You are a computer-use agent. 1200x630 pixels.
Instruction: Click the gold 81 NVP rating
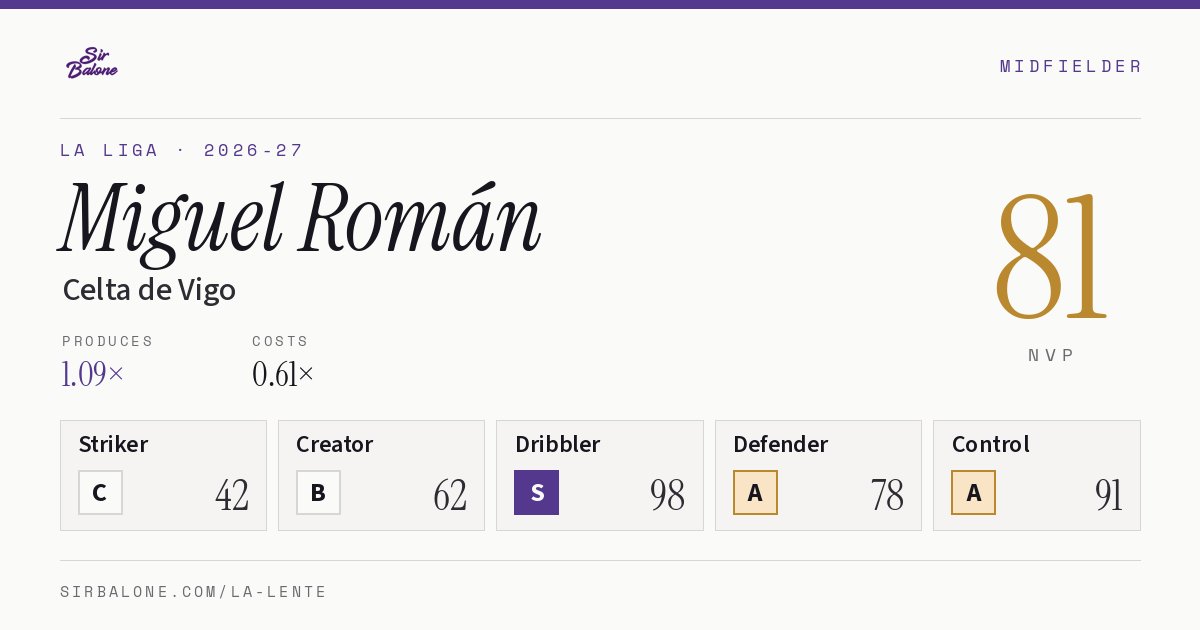click(1051, 256)
